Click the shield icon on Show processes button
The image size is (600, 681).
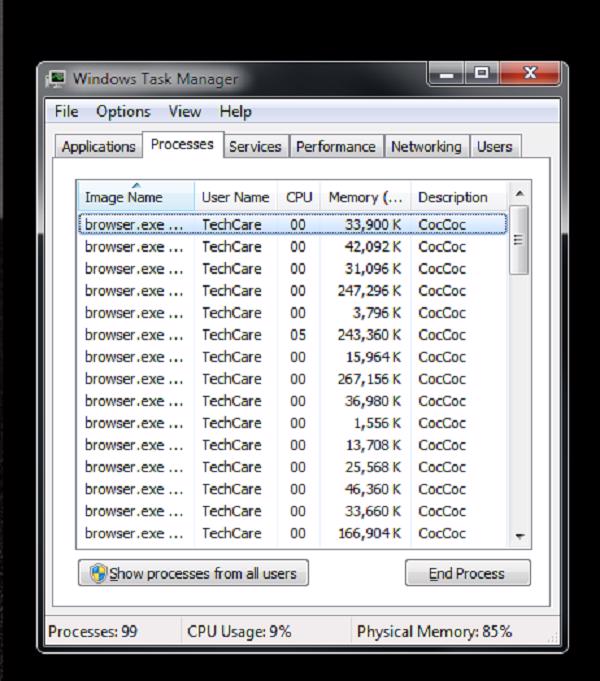click(98, 573)
